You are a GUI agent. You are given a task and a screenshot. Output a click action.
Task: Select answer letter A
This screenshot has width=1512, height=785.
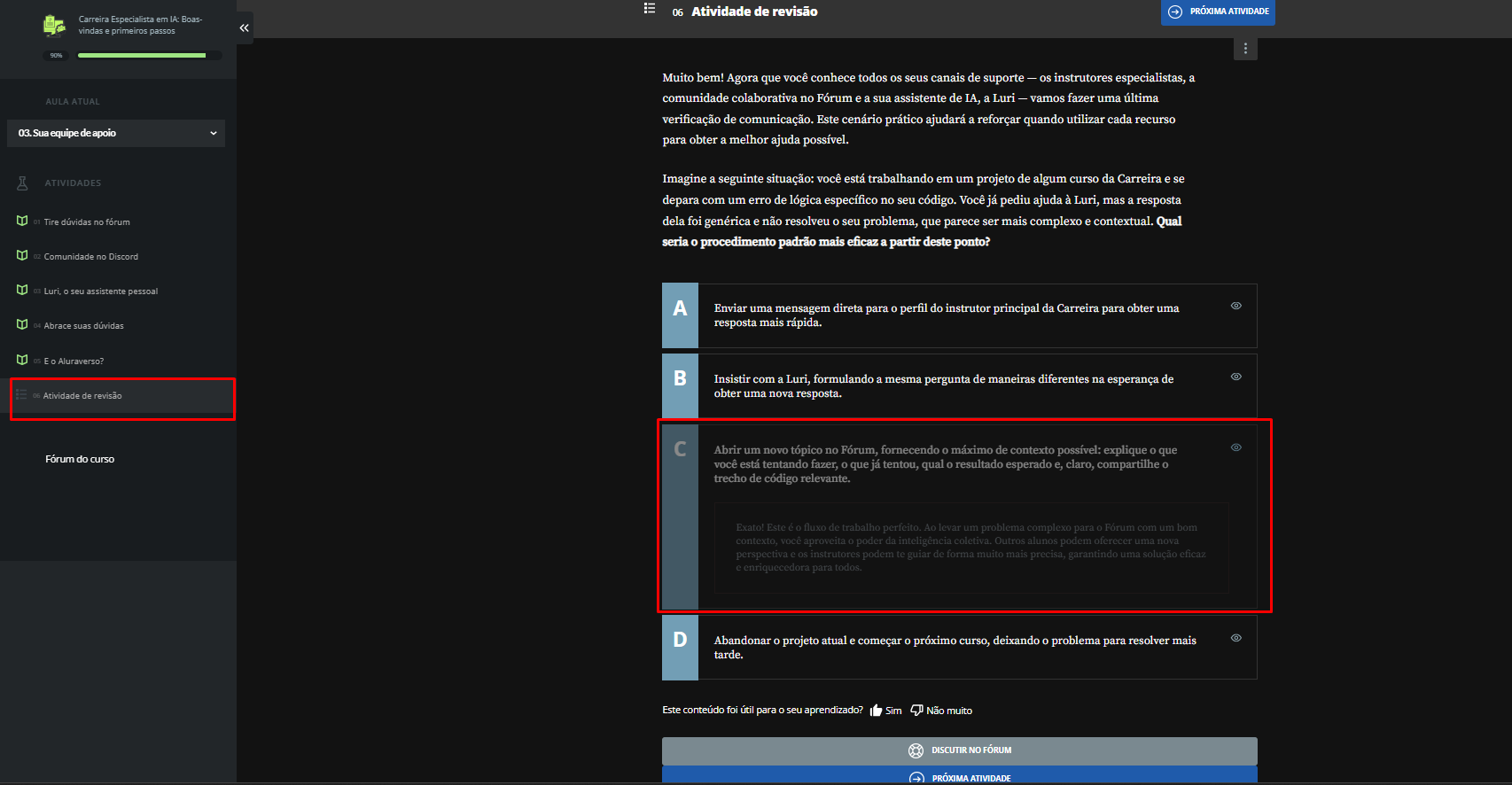(x=680, y=315)
